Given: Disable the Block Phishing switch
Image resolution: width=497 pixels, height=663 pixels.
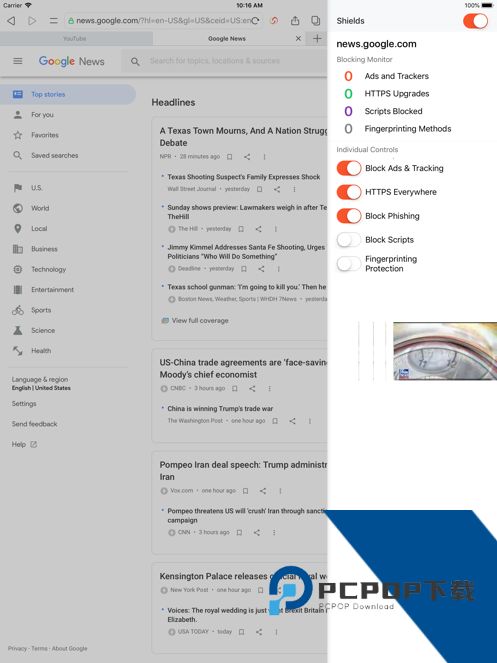Looking at the screenshot, I should tap(349, 216).
